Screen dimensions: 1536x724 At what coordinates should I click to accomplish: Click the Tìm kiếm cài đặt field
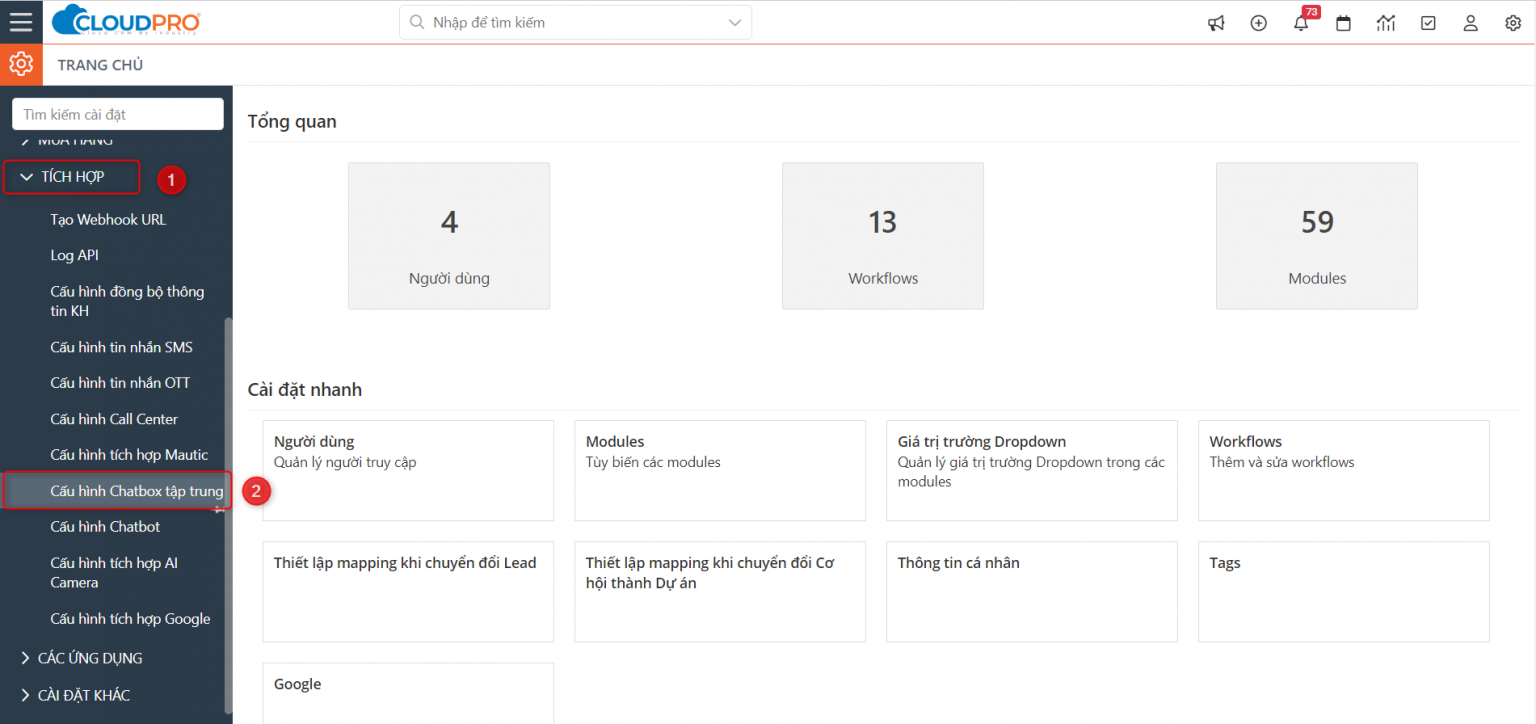tap(118, 114)
